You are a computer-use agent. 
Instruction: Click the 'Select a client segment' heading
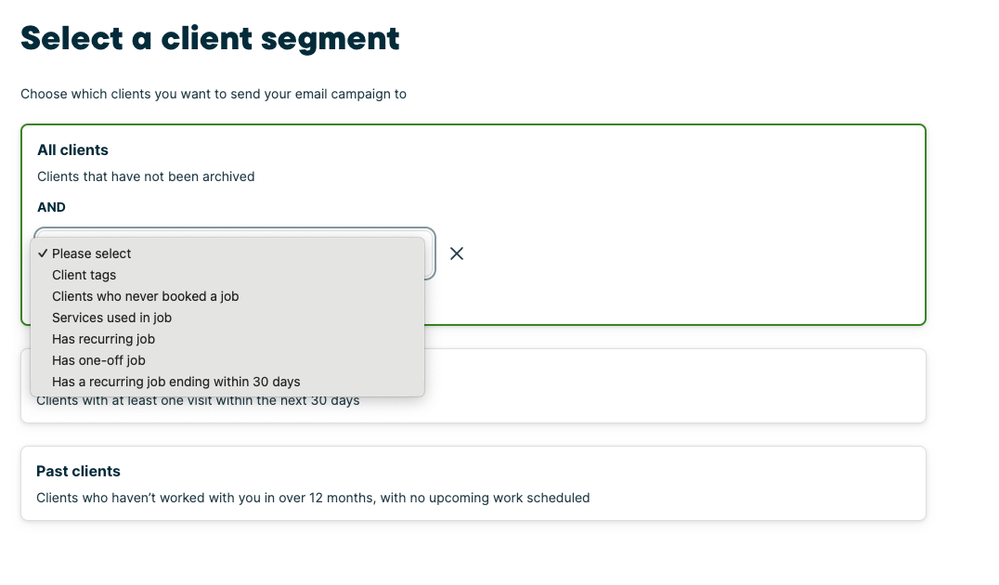tap(210, 38)
